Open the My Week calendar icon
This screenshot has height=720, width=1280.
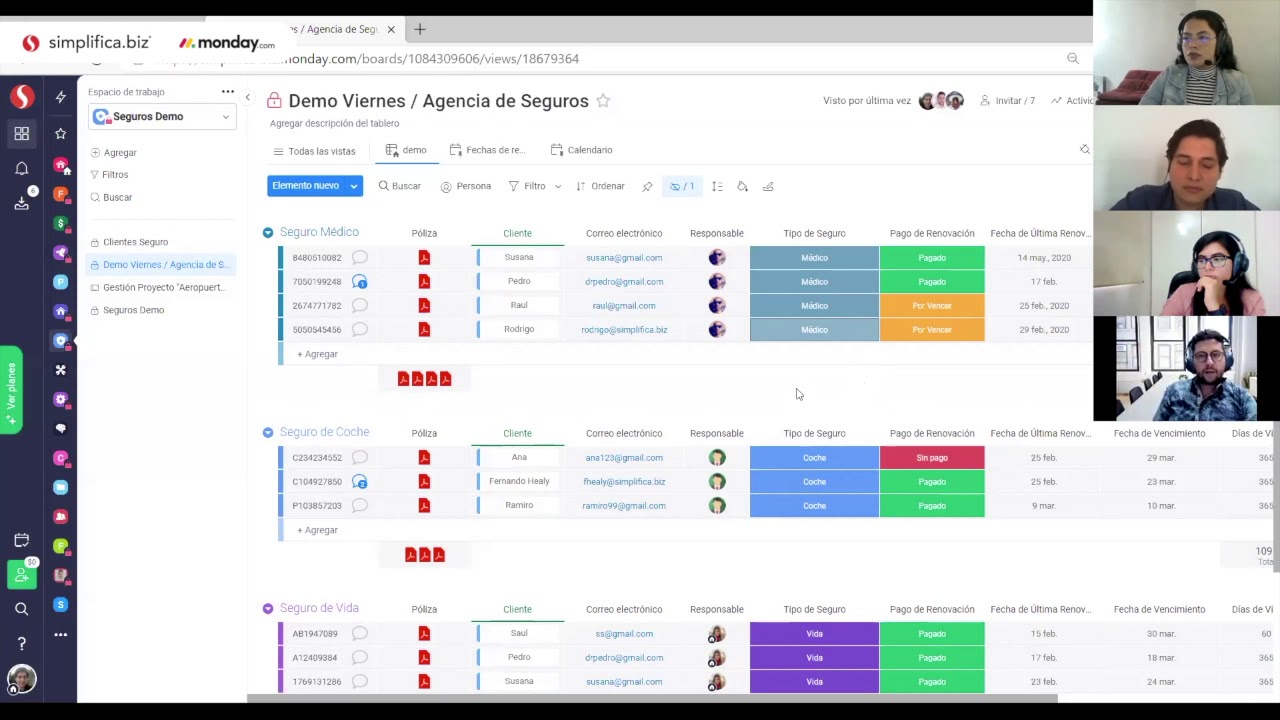[x=21, y=541]
